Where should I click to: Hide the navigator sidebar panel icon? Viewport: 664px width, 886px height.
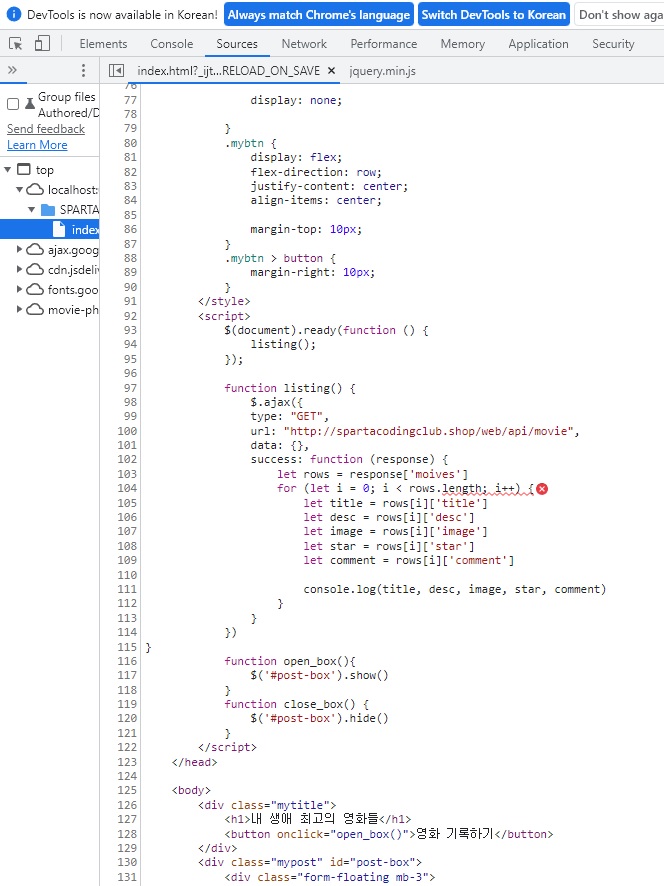[116, 71]
